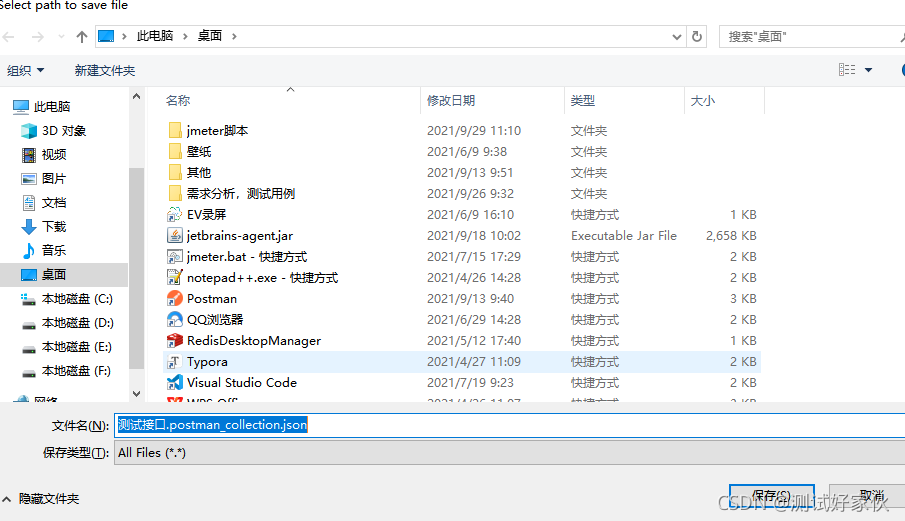Click date 2021/9/29 11:10 cell
The width and height of the screenshot is (905, 521).
click(x=474, y=131)
